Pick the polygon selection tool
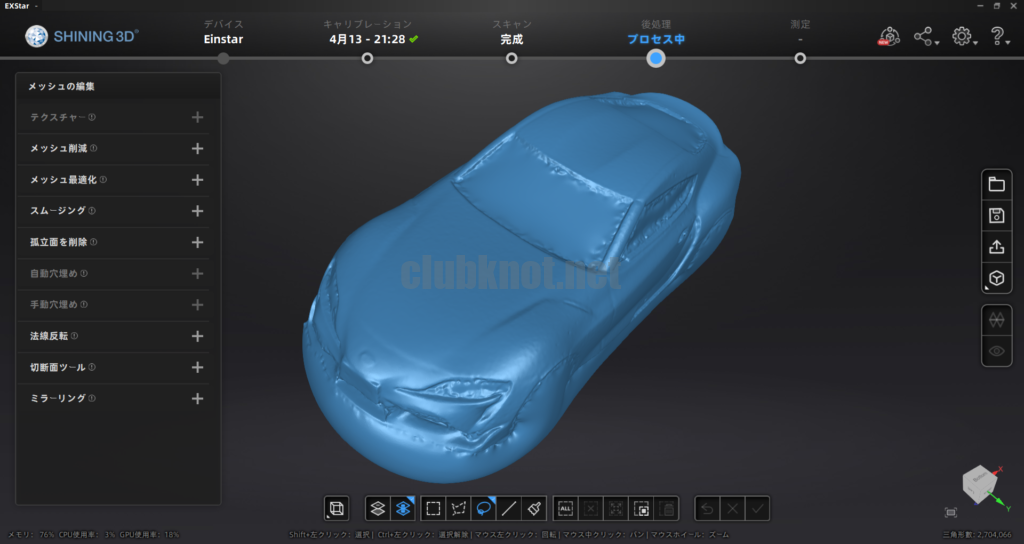This screenshot has width=1024, height=544. 459,508
